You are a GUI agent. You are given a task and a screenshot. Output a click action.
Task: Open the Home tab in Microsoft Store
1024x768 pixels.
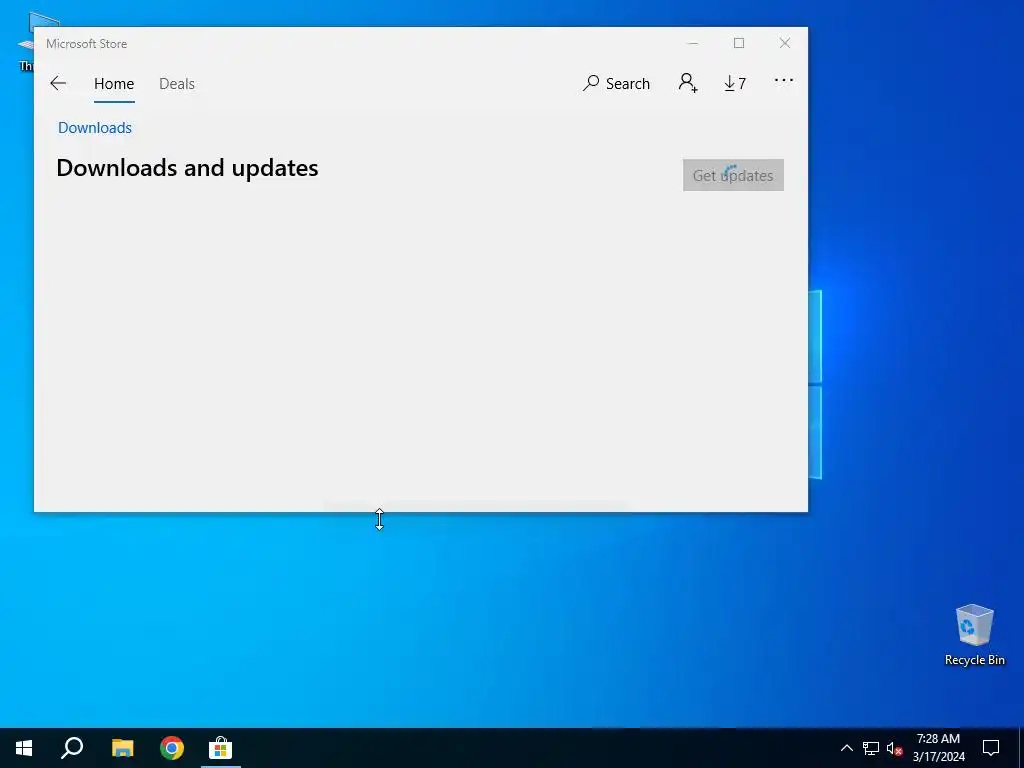point(114,84)
